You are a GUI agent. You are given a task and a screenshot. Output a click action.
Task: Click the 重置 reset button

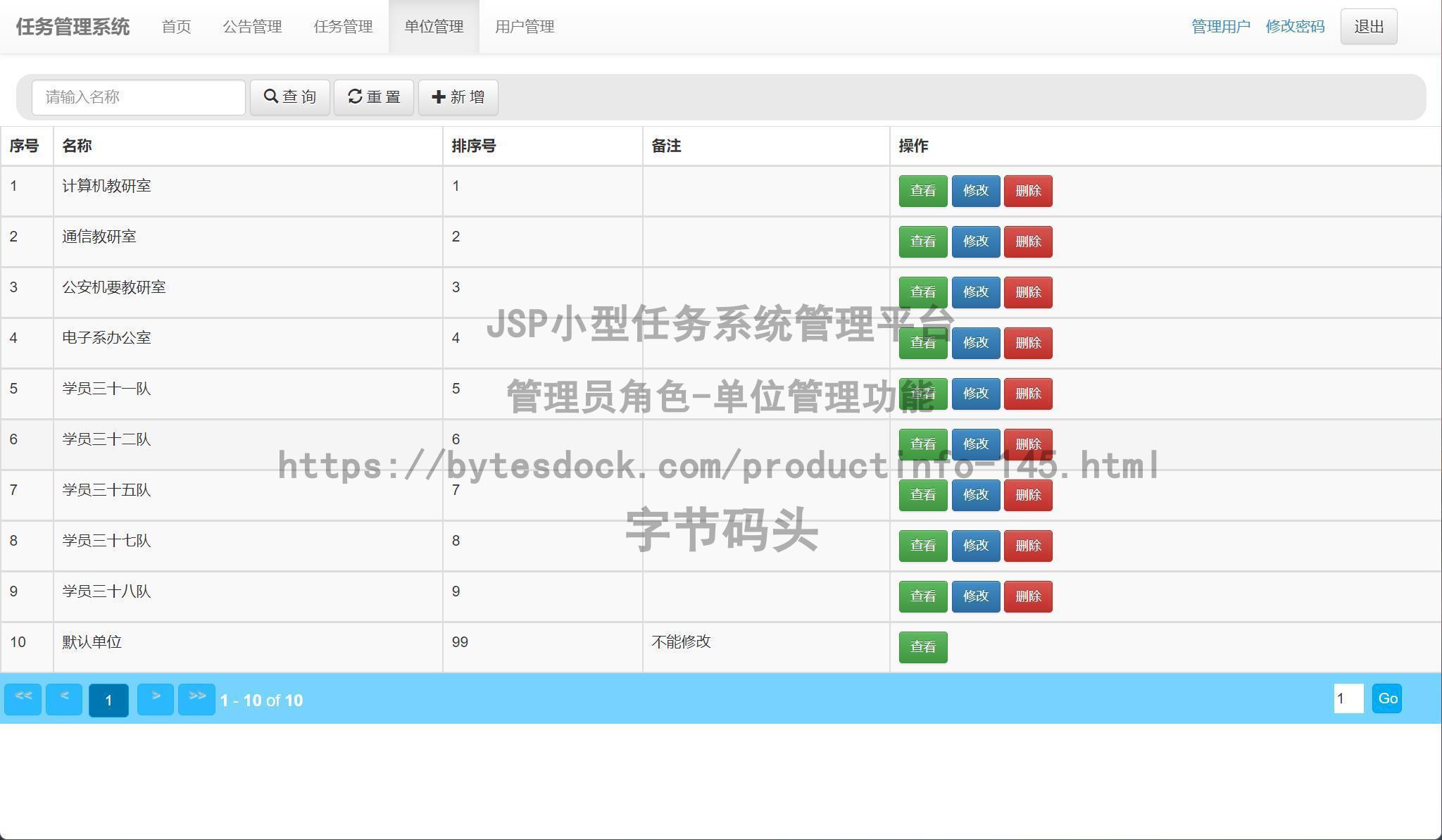[373, 97]
